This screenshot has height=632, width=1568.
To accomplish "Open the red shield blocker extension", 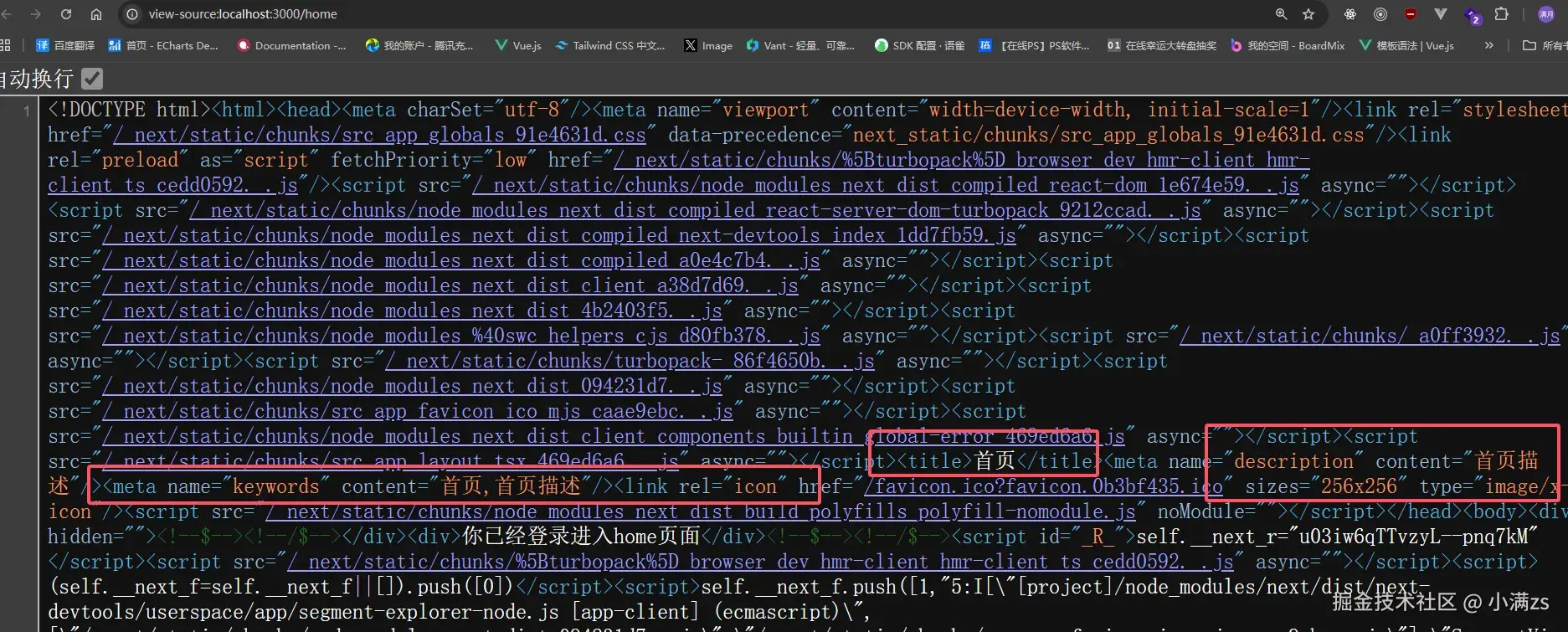I will pos(1411,14).
